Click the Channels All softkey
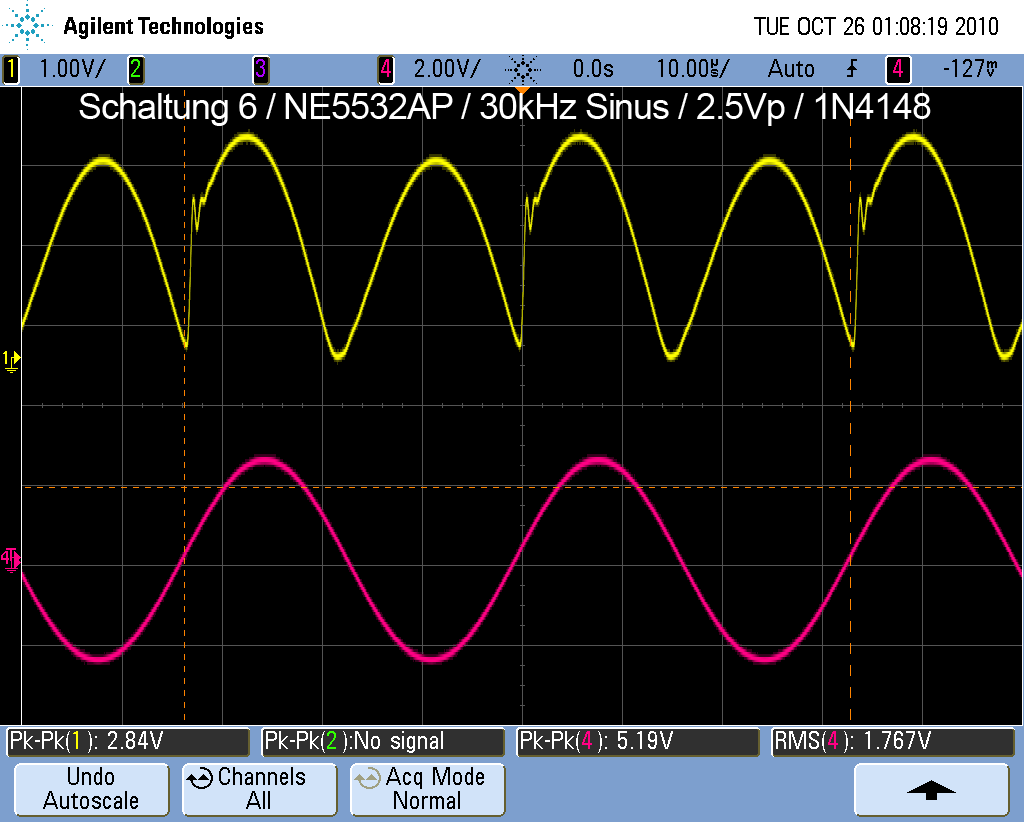The width and height of the screenshot is (1024, 822). click(x=259, y=789)
